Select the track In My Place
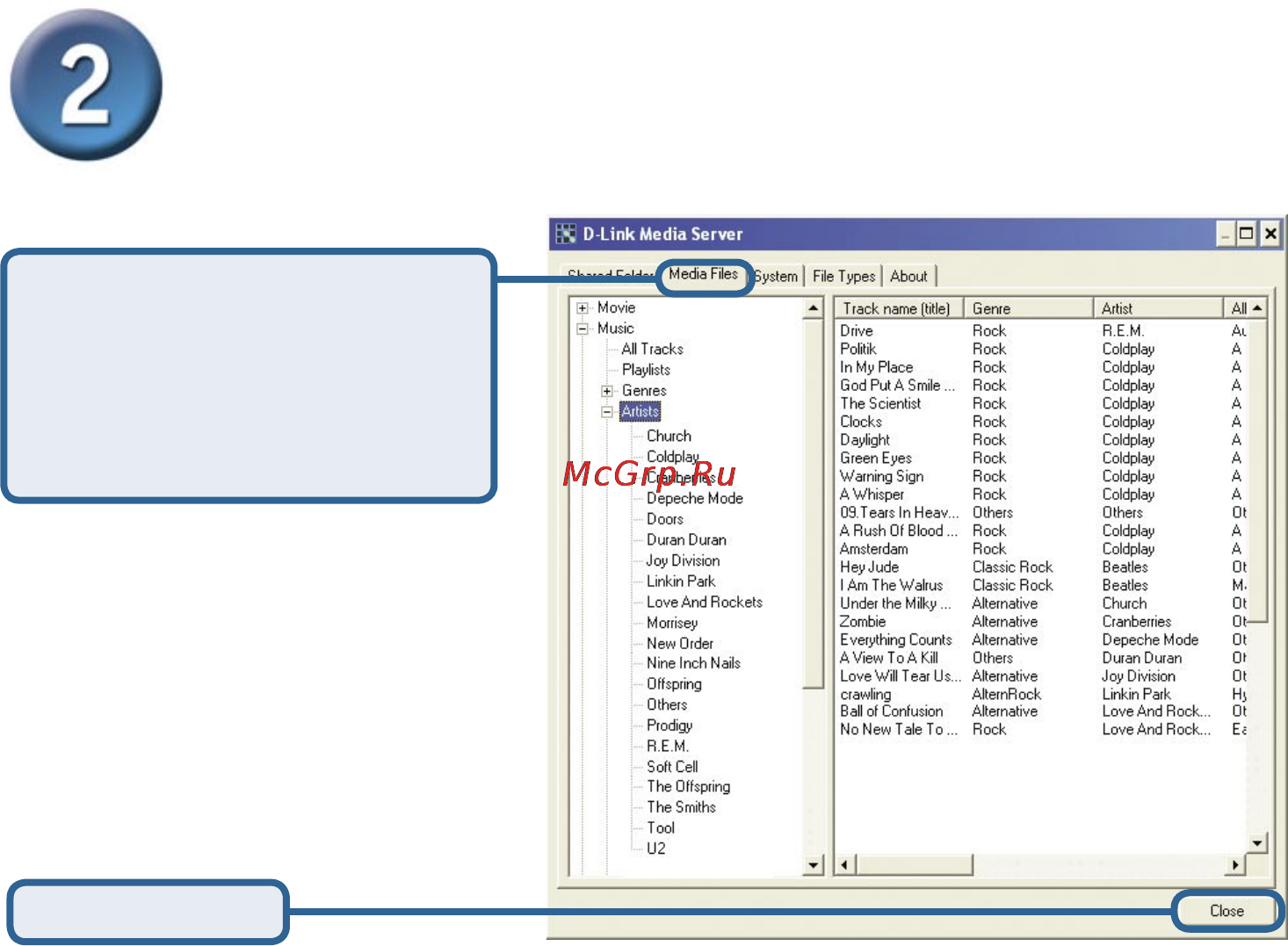The height and width of the screenshot is (946, 1288). (x=877, y=367)
